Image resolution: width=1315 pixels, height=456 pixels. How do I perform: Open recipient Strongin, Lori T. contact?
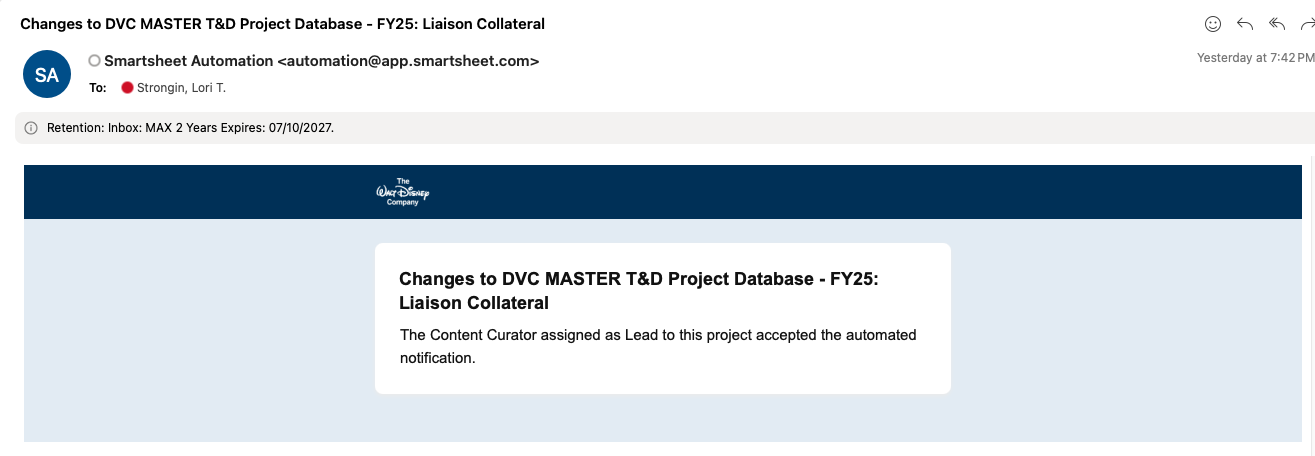[181, 88]
